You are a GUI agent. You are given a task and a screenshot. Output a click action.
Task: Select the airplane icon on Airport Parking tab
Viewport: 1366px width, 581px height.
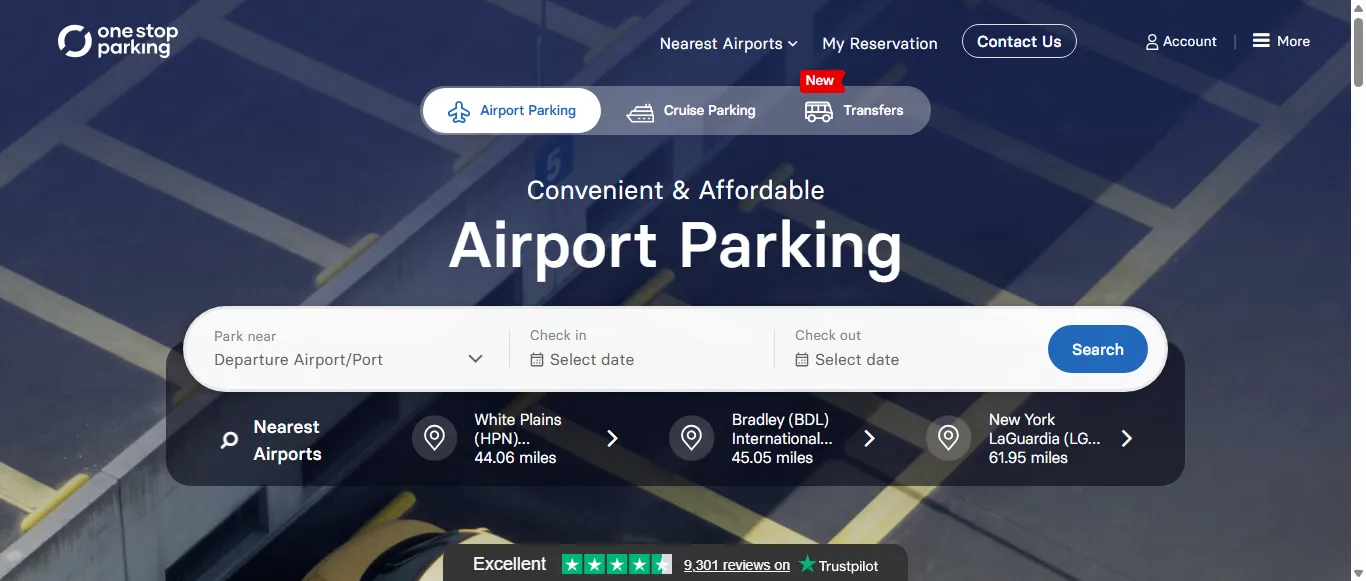point(459,110)
